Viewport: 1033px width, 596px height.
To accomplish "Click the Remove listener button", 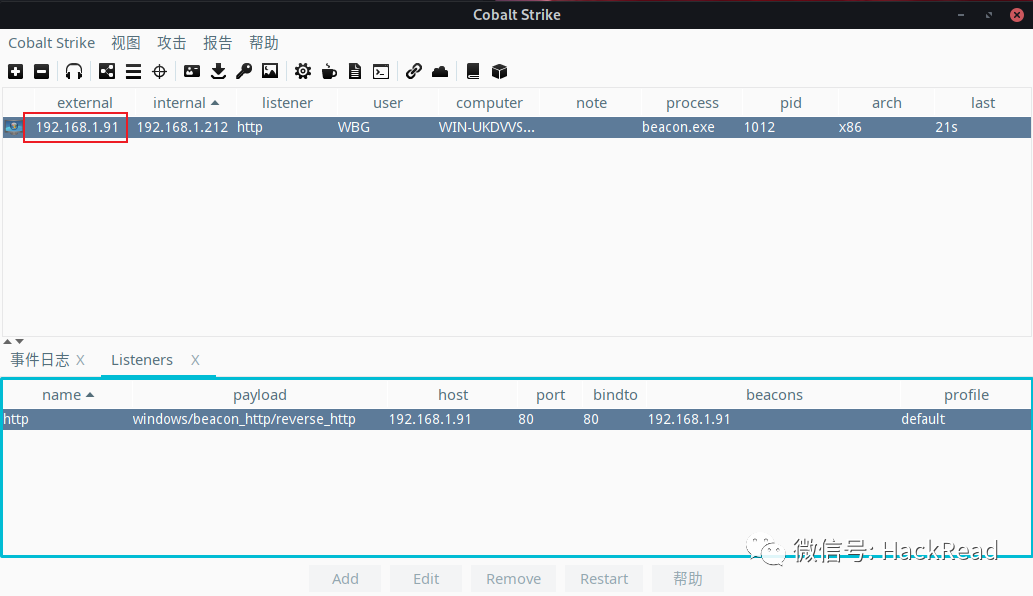I will (x=513, y=579).
